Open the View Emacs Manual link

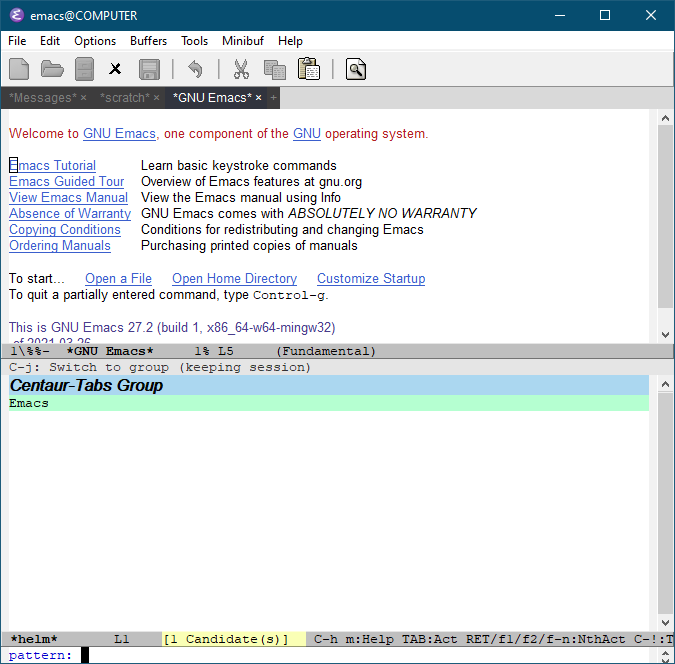click(x=68, y=197)
